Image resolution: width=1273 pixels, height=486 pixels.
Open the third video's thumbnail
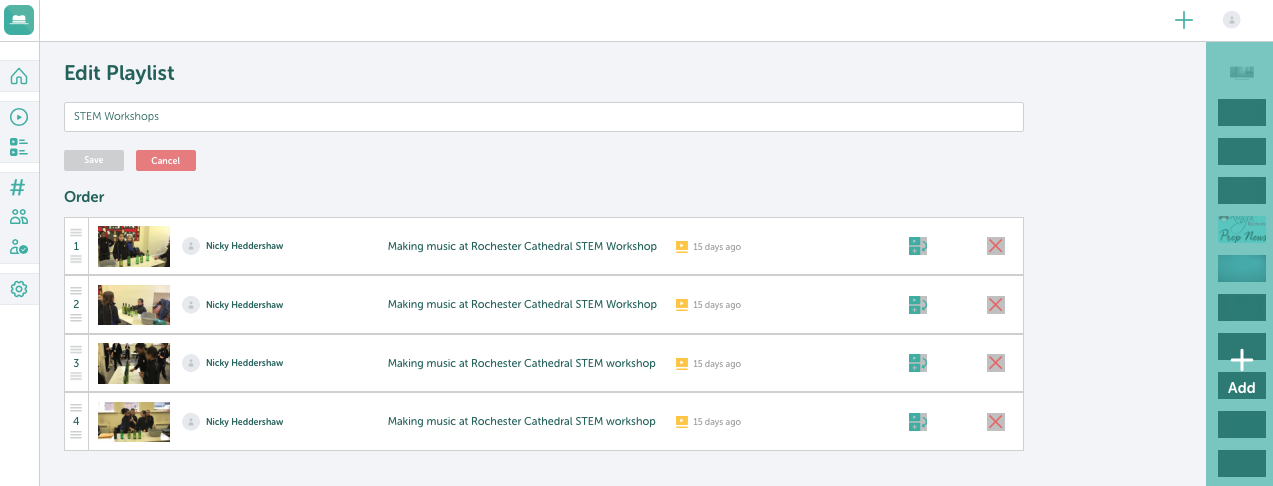tap(134, 363)
